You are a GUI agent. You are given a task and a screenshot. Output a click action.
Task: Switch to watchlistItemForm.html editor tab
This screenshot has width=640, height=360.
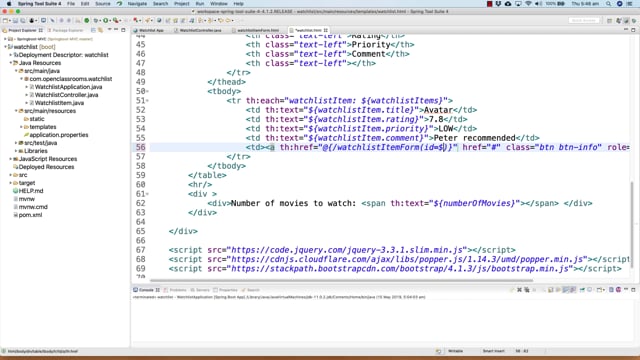coord(258,30)
